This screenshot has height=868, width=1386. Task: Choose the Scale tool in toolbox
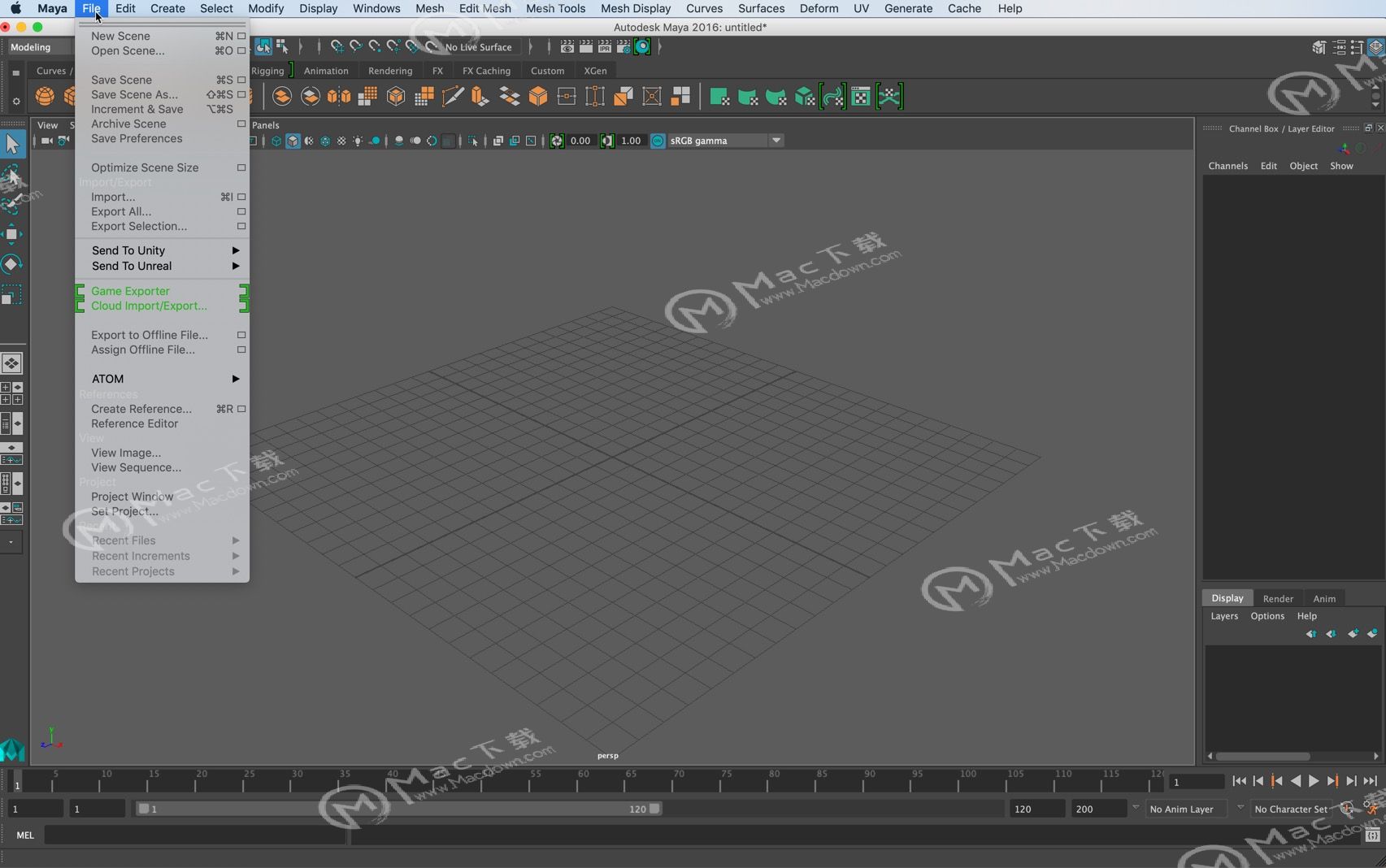(12, 294)
